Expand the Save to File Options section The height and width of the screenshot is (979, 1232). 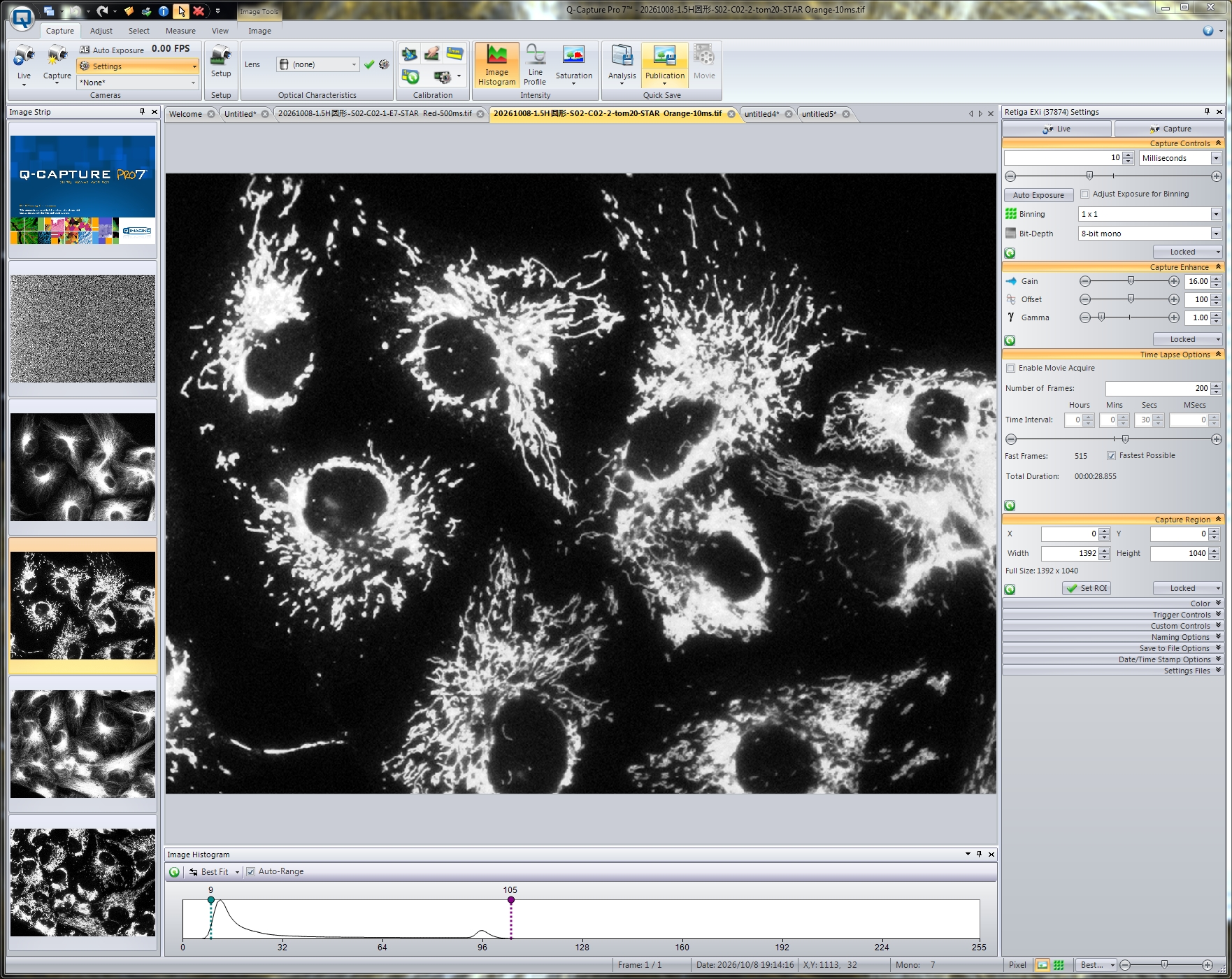click(x=1112, y=648)
